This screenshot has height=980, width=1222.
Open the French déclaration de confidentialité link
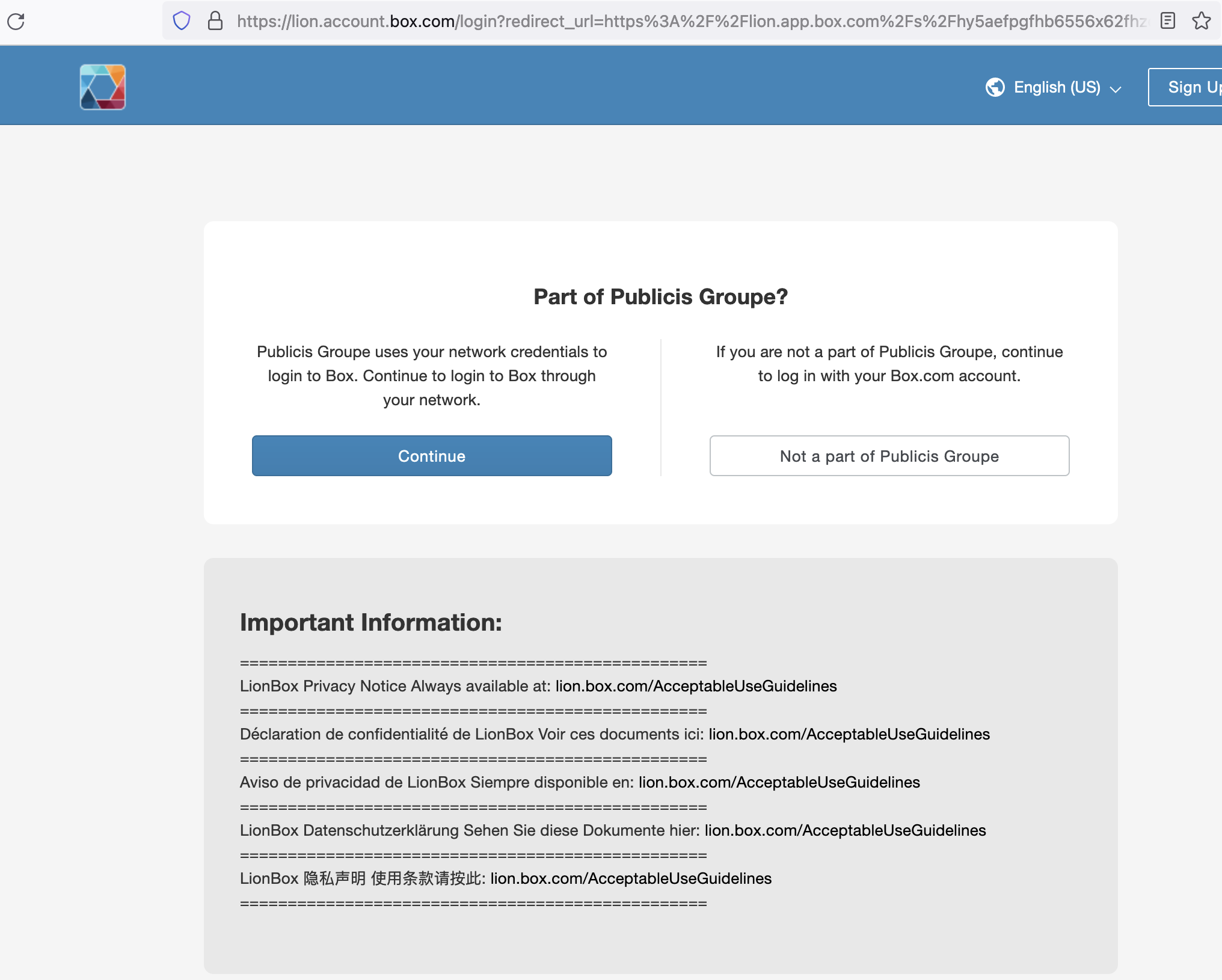pyautogui.click(x=849, y=733)
